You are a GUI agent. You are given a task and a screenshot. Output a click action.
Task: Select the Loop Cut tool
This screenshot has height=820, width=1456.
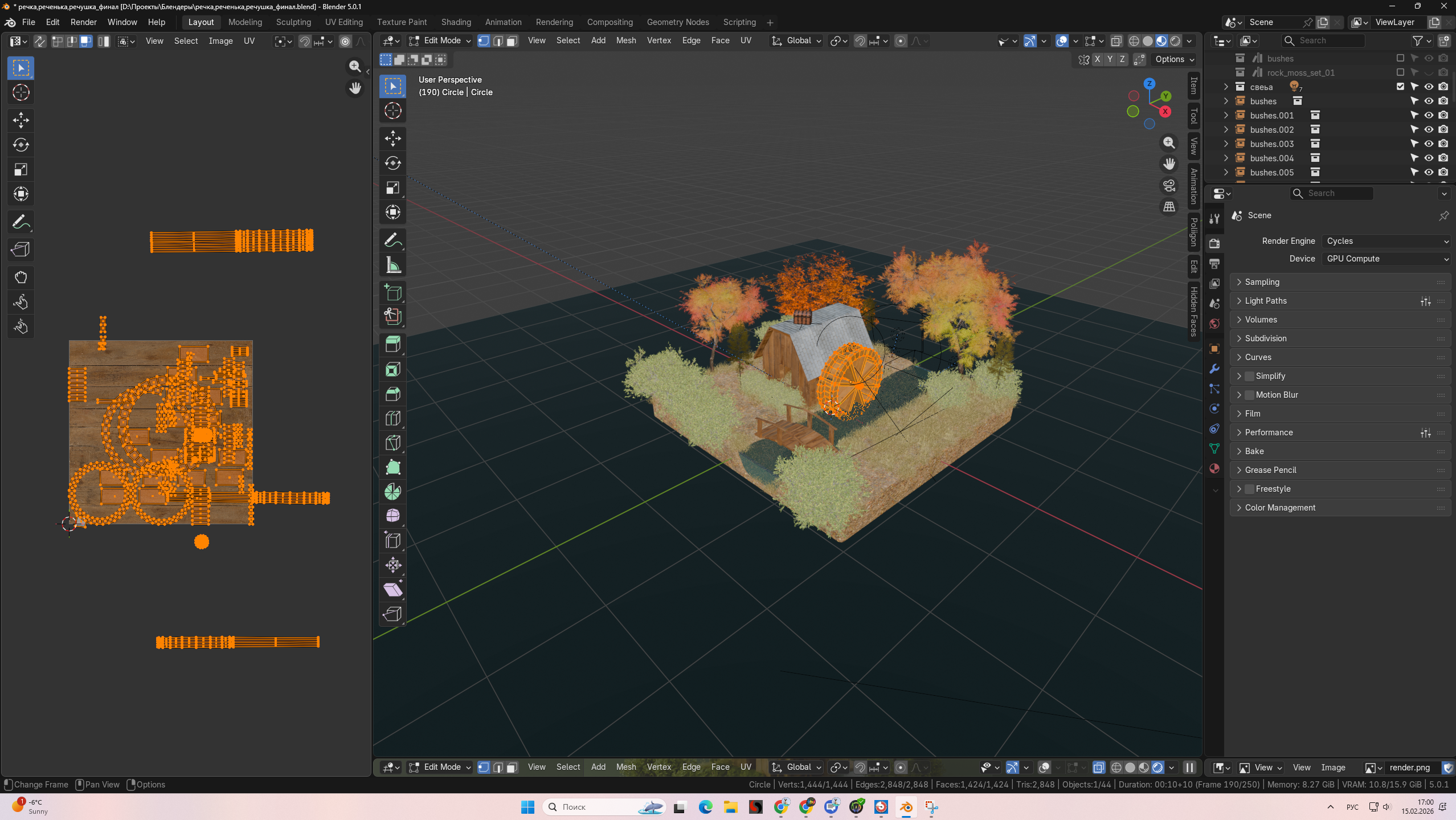pos(392,418)
